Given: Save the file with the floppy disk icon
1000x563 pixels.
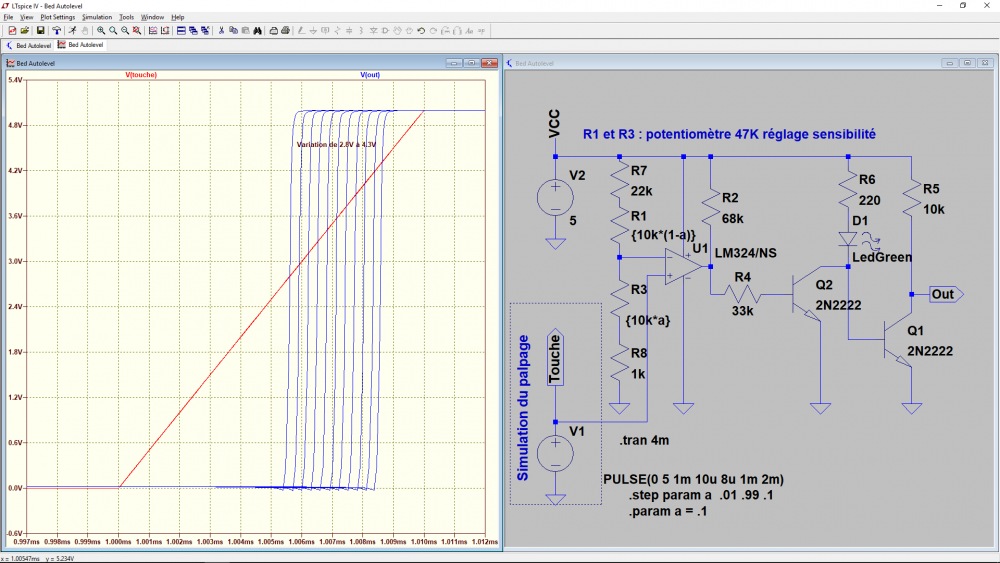Looking at the screenshot, I should [40, 31].
